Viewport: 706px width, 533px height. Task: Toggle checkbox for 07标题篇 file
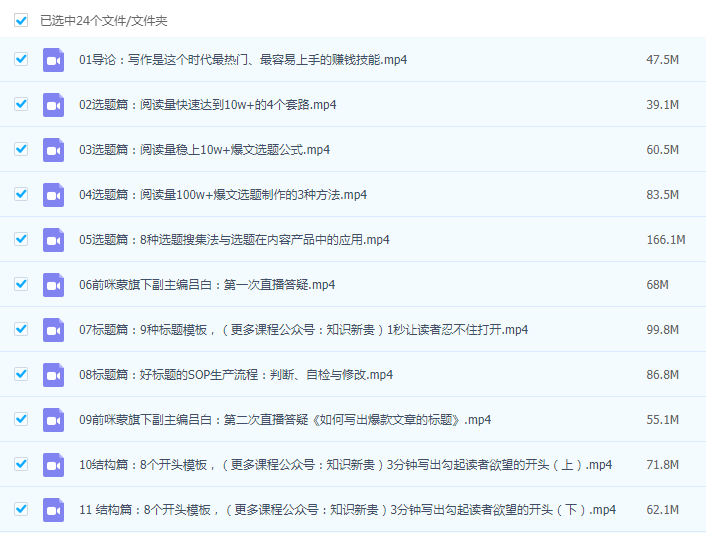(x=21, y=329)
